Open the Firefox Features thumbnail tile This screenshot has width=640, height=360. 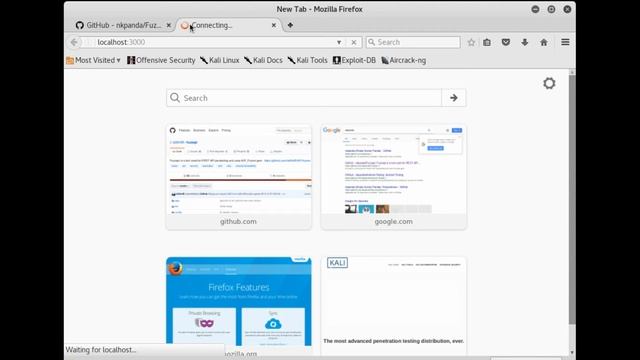pyautogui.click(x=239, y=306)
